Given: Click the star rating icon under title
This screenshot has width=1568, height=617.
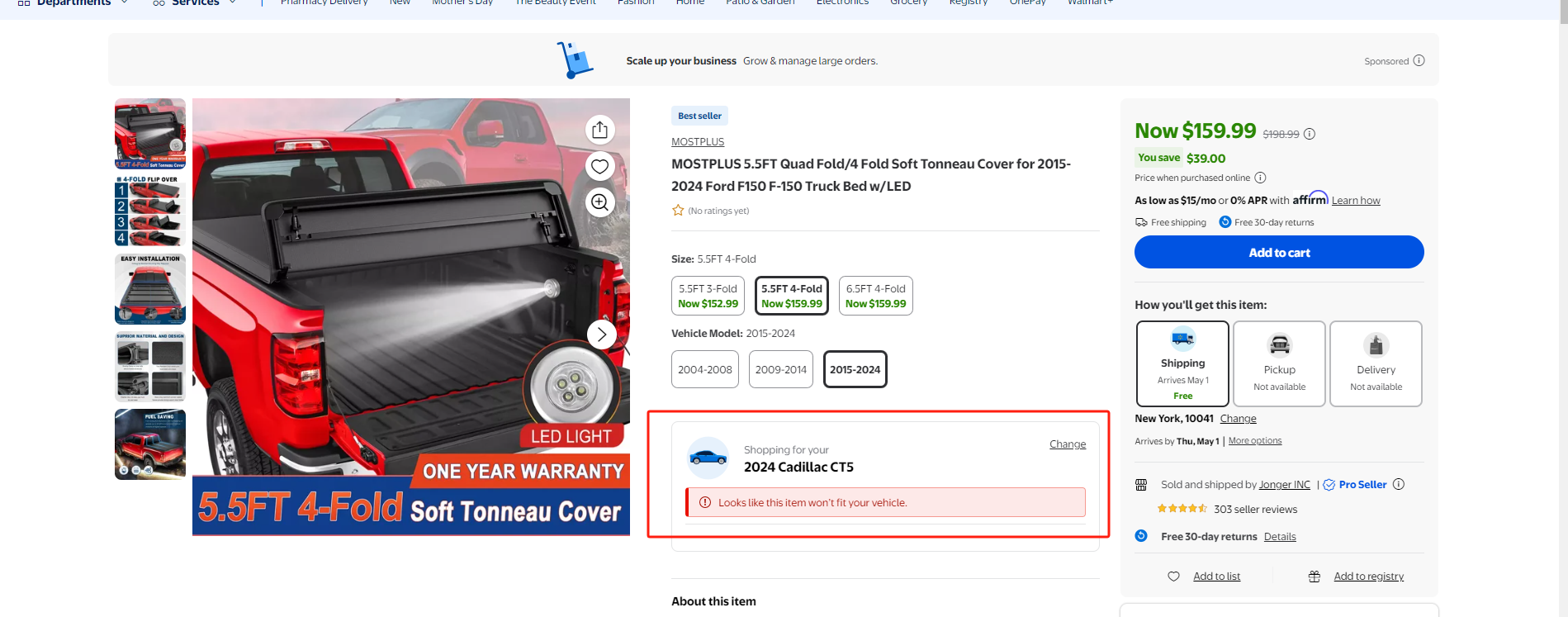Looking at the screenshot, I should click(x=678, y=211).
